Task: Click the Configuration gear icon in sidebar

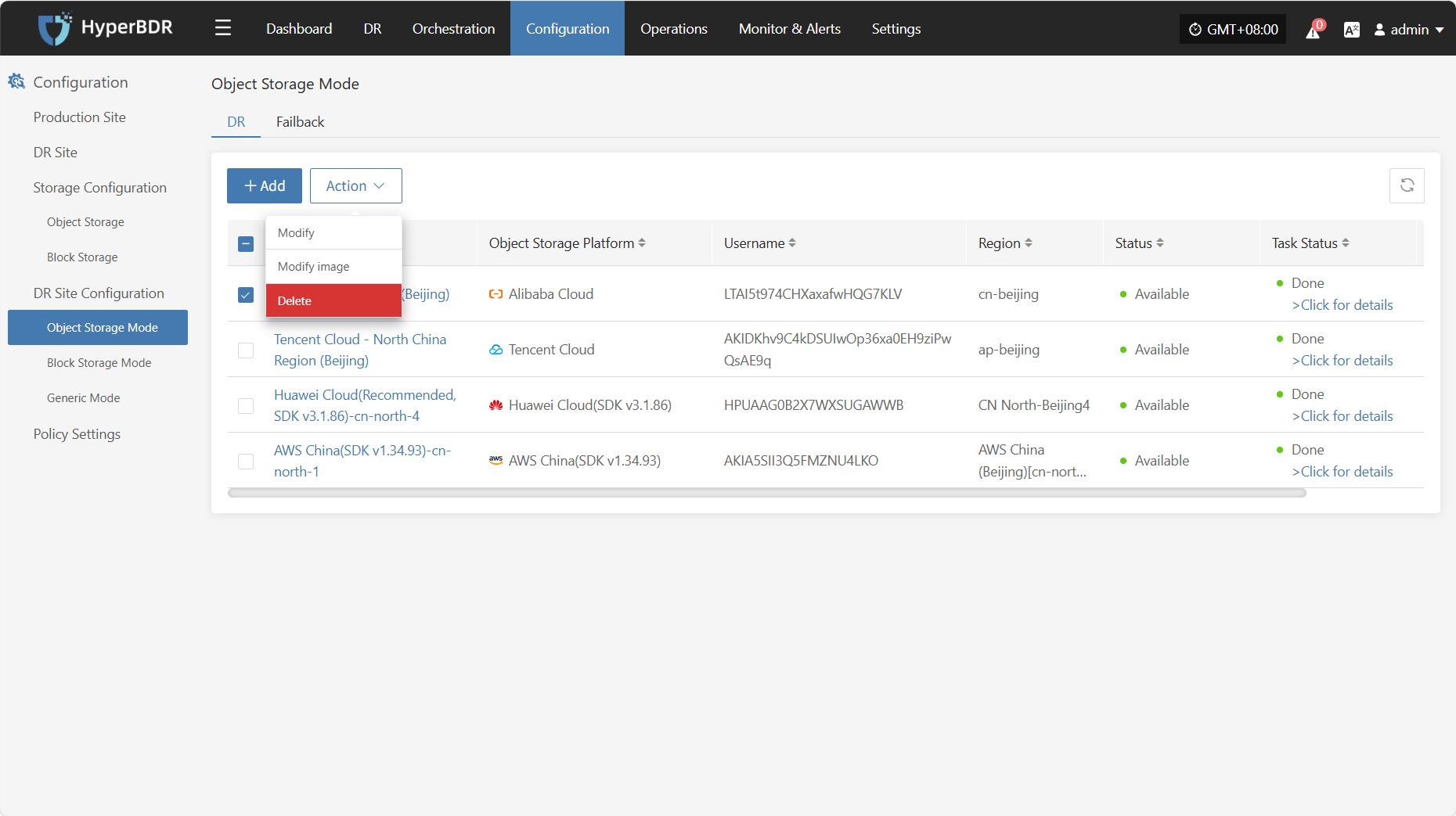Action: point(16,81)
